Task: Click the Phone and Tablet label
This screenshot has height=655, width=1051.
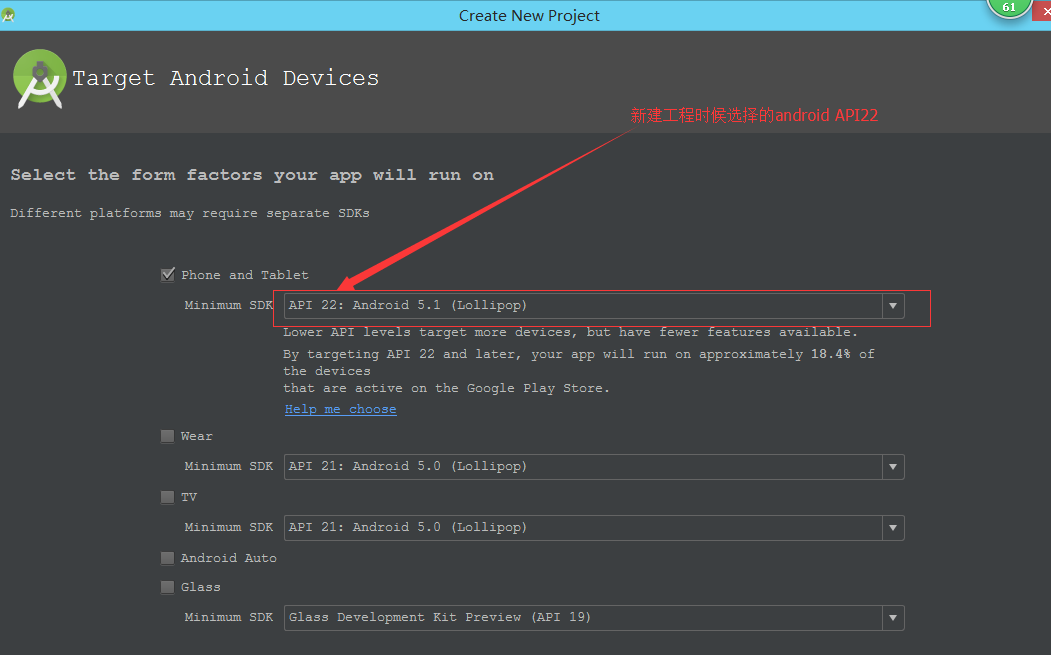Action: coord(245,275)
